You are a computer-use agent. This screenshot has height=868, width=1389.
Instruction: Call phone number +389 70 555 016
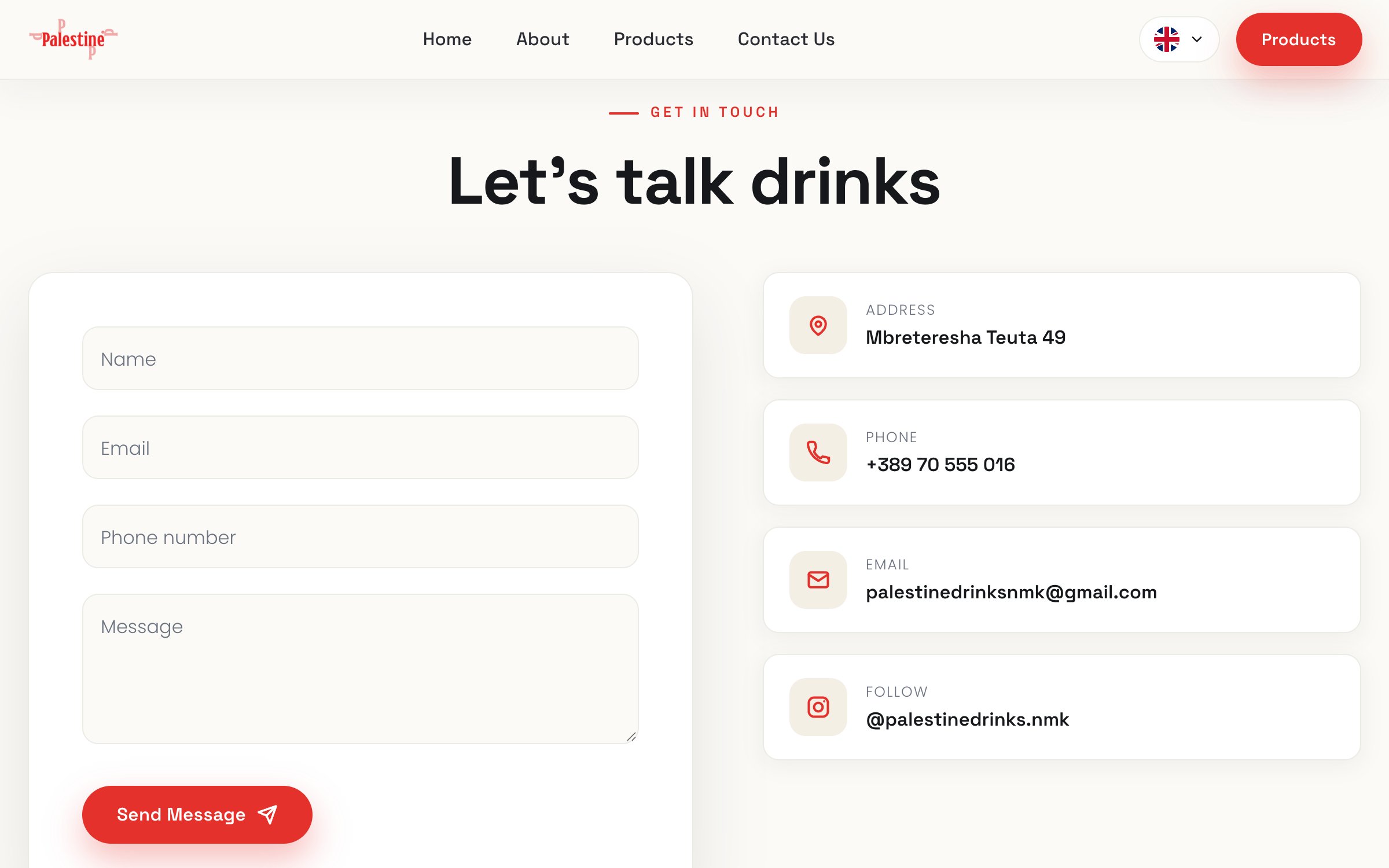click(940, 465)
